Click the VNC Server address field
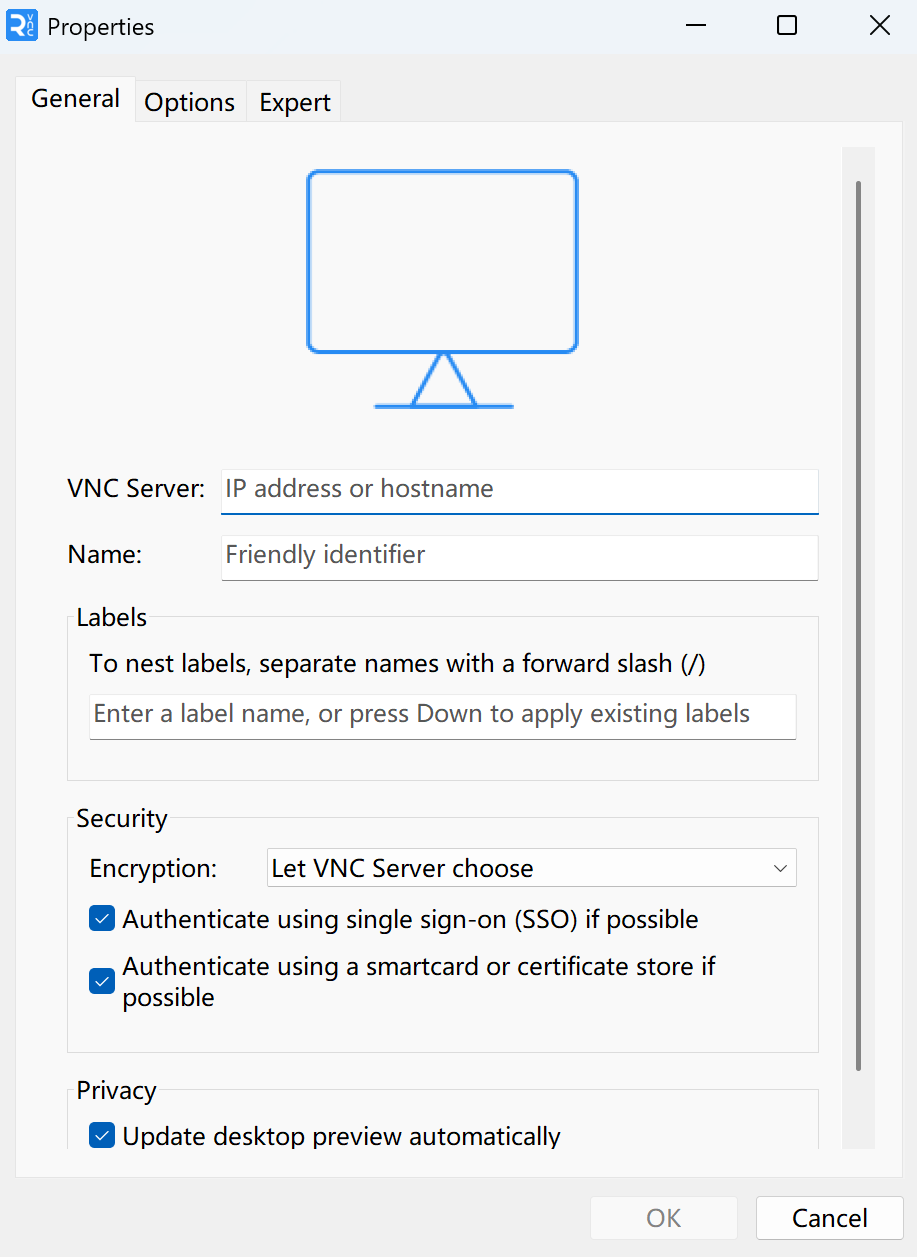The image size is (917, 1257). (519, 490)
